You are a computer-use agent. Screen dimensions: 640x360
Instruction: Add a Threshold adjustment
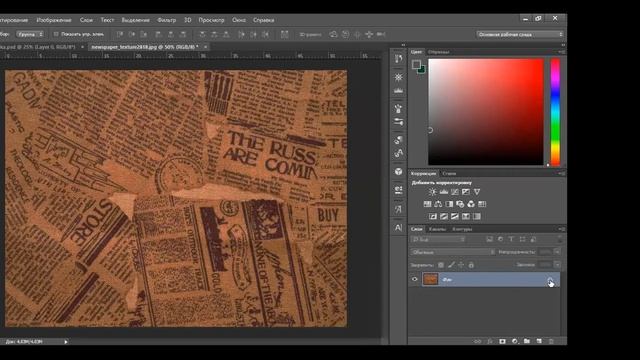coord(455,216)
